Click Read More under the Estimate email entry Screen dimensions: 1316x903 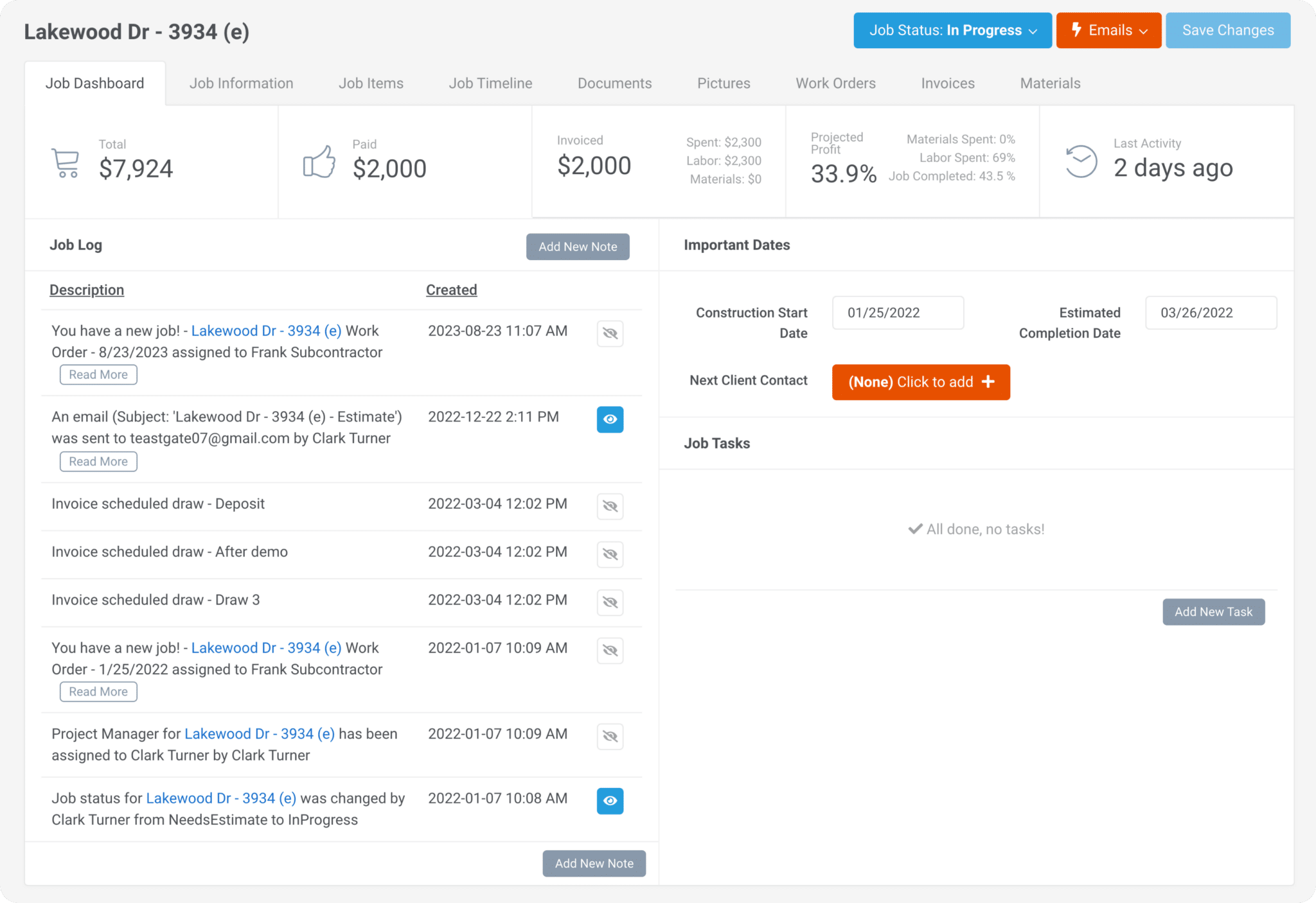pyautogui.click(x=98, y=461)
